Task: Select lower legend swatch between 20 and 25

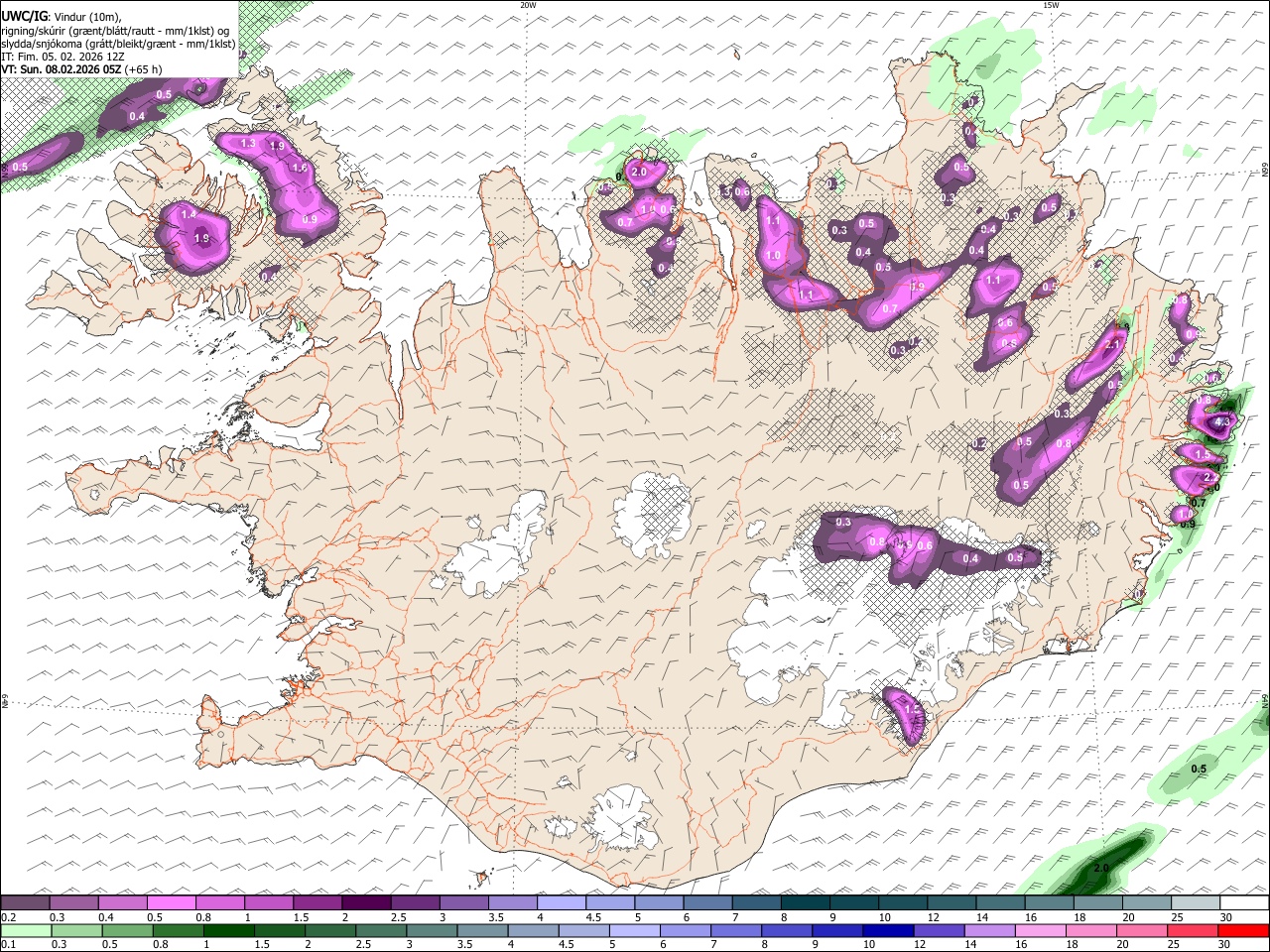Action: (x=1144, y=930)
